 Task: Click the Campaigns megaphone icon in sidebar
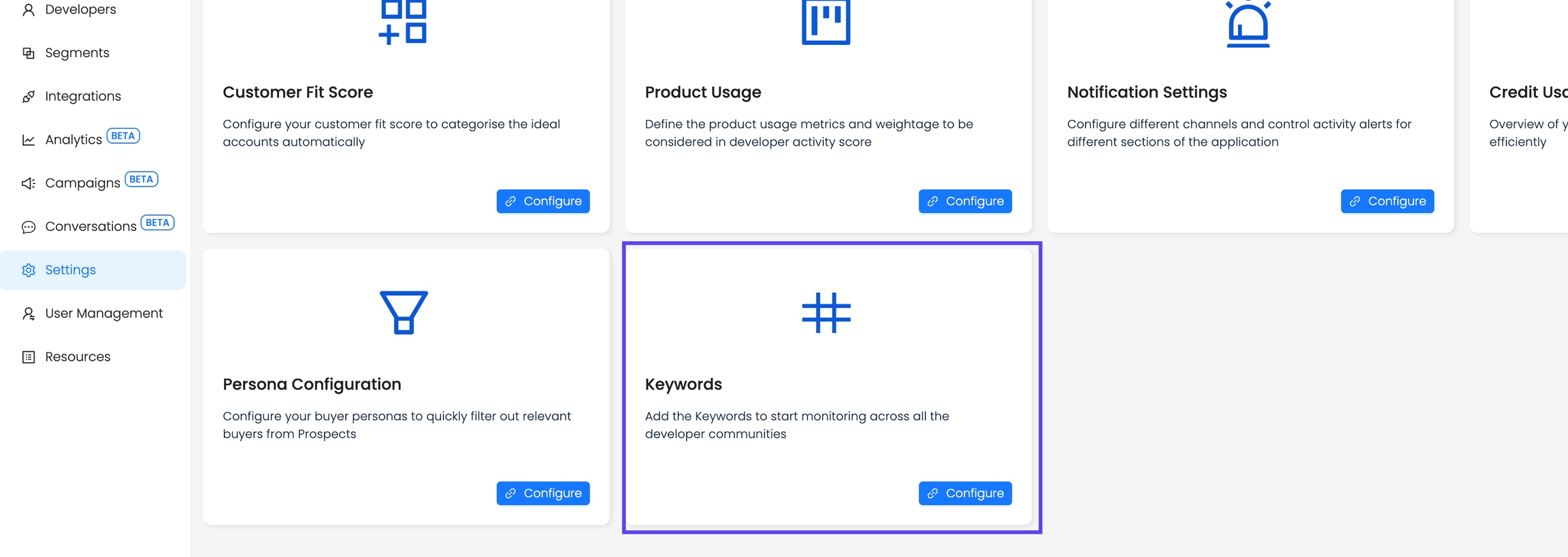point(29,183)
